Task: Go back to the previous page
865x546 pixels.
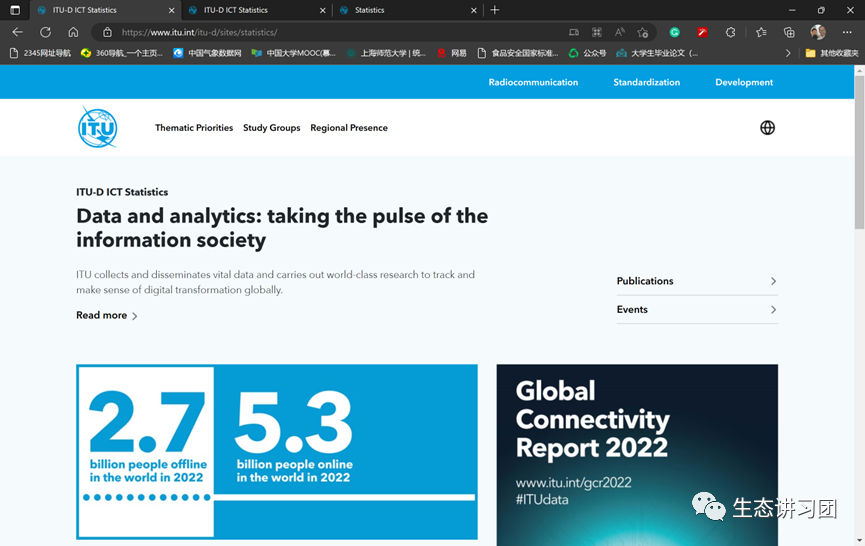Action: (18, 33)
